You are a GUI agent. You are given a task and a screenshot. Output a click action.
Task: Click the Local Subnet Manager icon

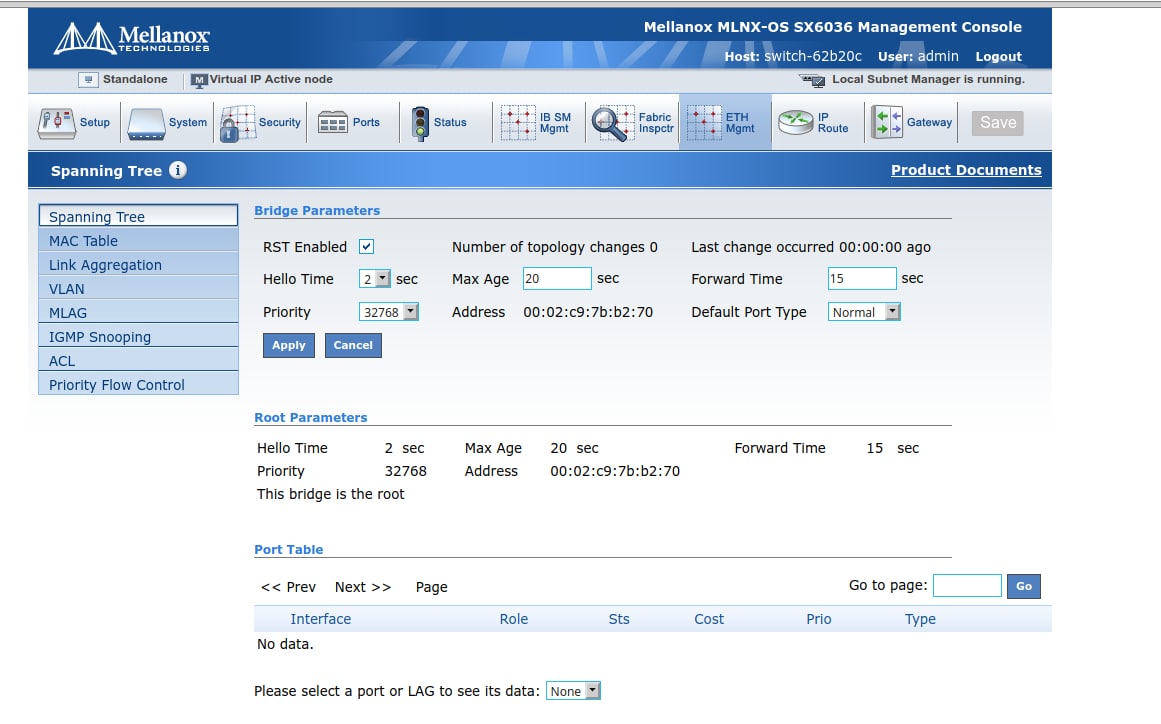pos(812,80)
